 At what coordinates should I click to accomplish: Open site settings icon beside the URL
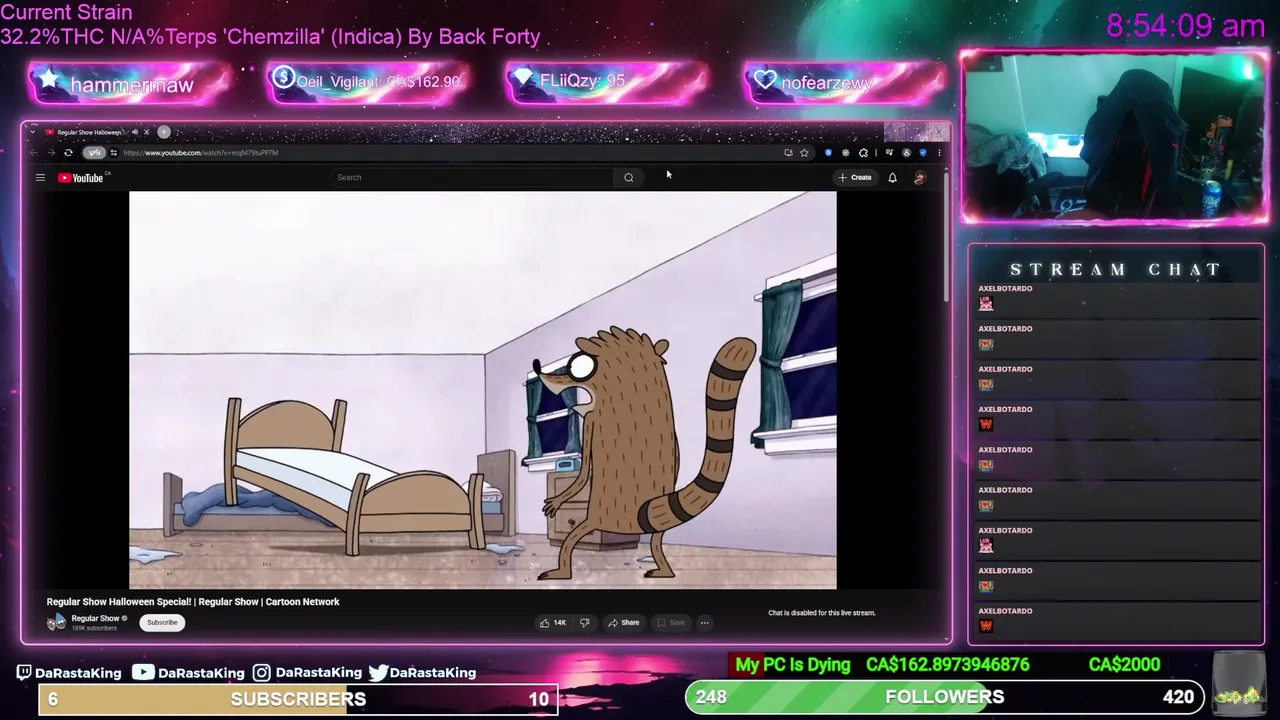[x=113, y=153]
